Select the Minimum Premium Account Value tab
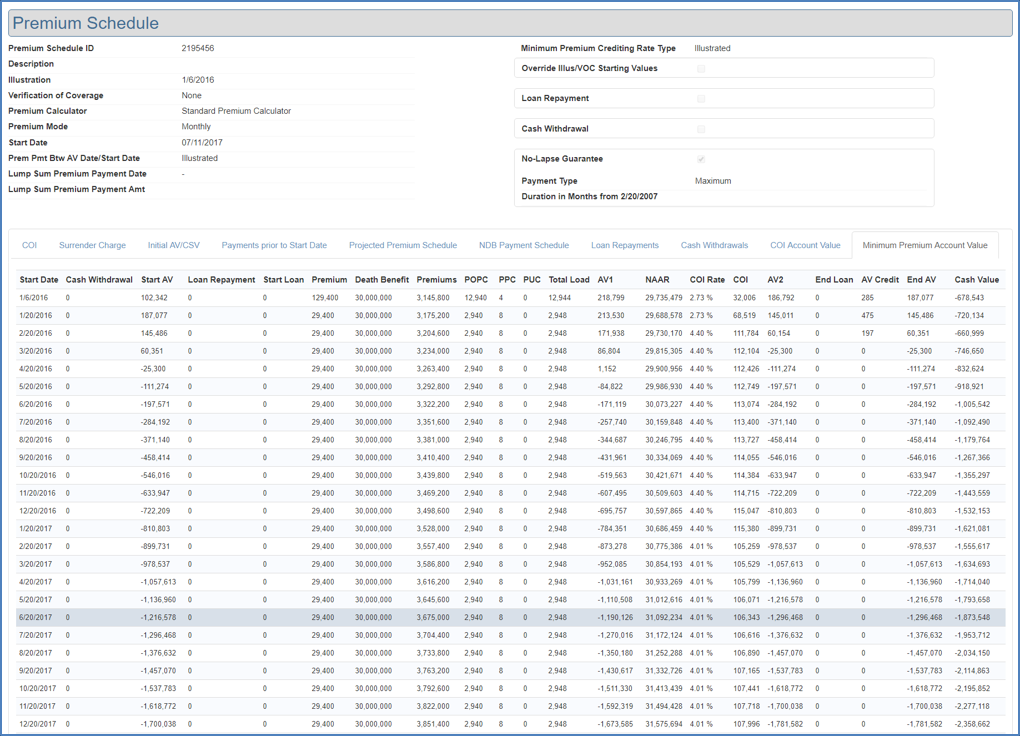 (x=925, y=245)
